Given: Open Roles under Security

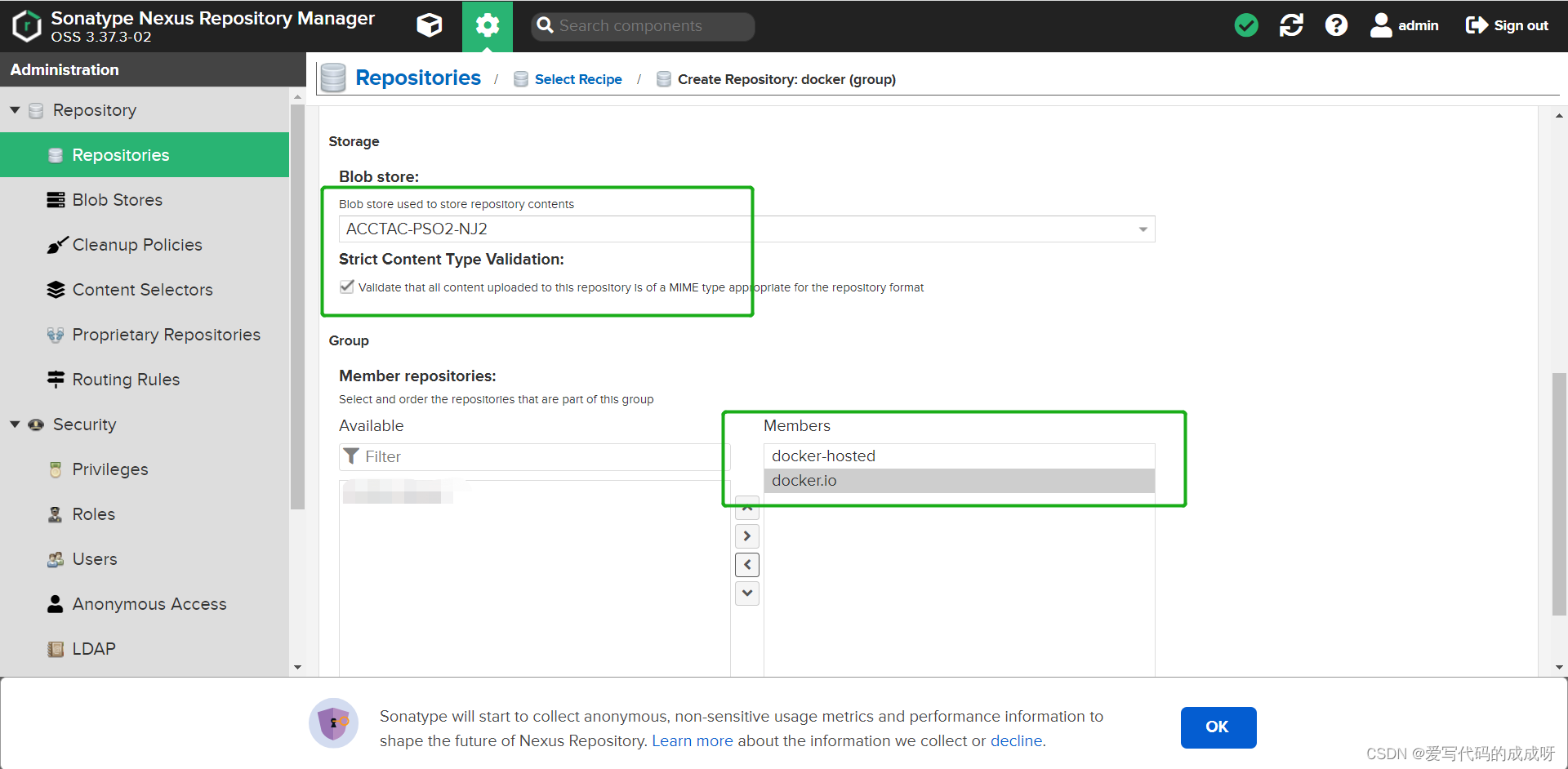Looking at the screenshot, I should pyautogui.click(x=145, y=514).
